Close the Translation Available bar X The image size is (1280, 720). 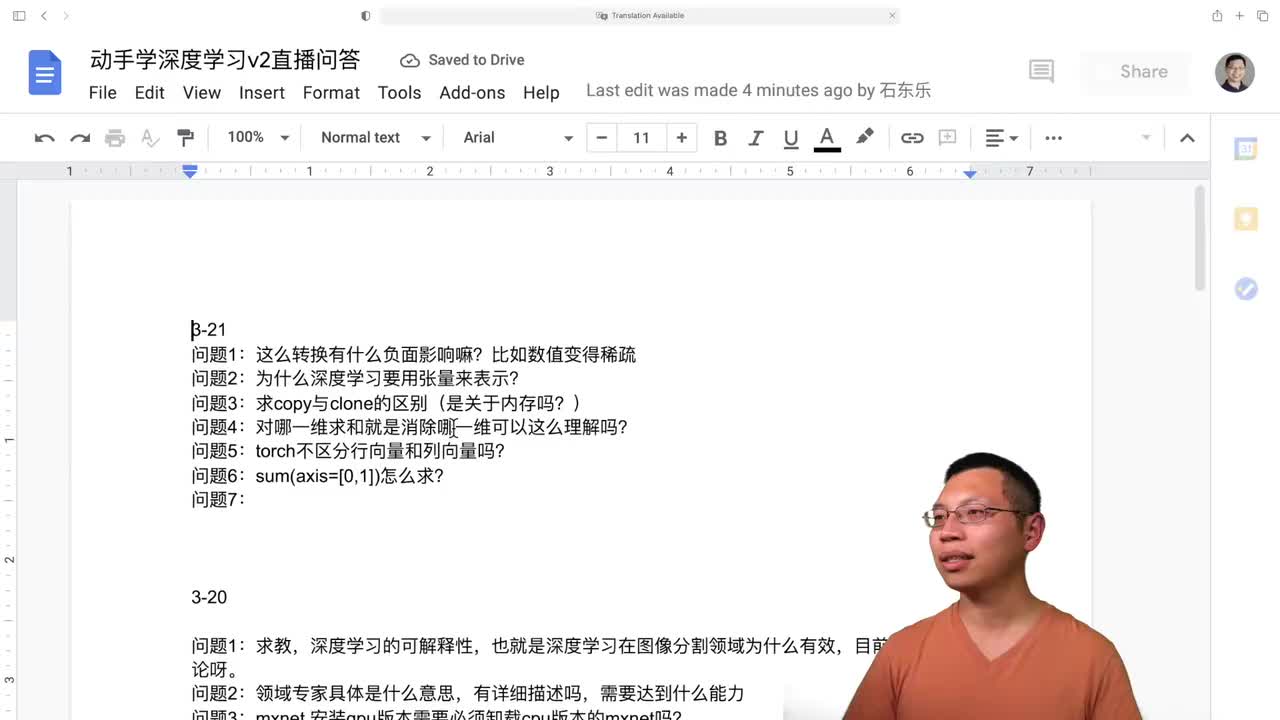pyautogui.click(x=892, y=16)
